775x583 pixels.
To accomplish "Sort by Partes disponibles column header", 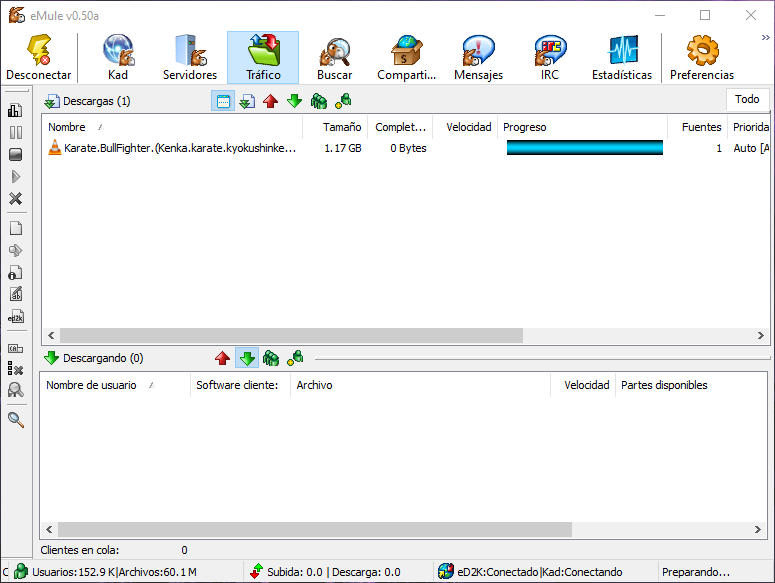I will tap(692, 385).
